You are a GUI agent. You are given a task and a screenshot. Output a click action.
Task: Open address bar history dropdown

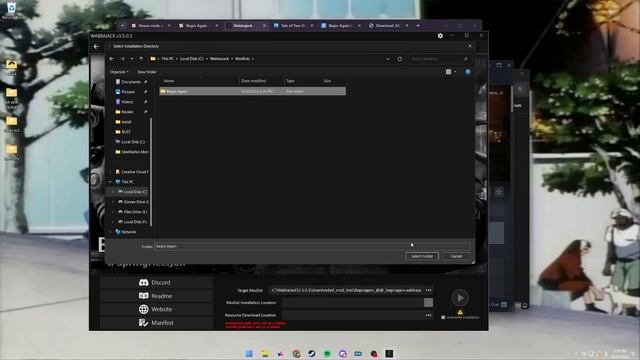388,59
